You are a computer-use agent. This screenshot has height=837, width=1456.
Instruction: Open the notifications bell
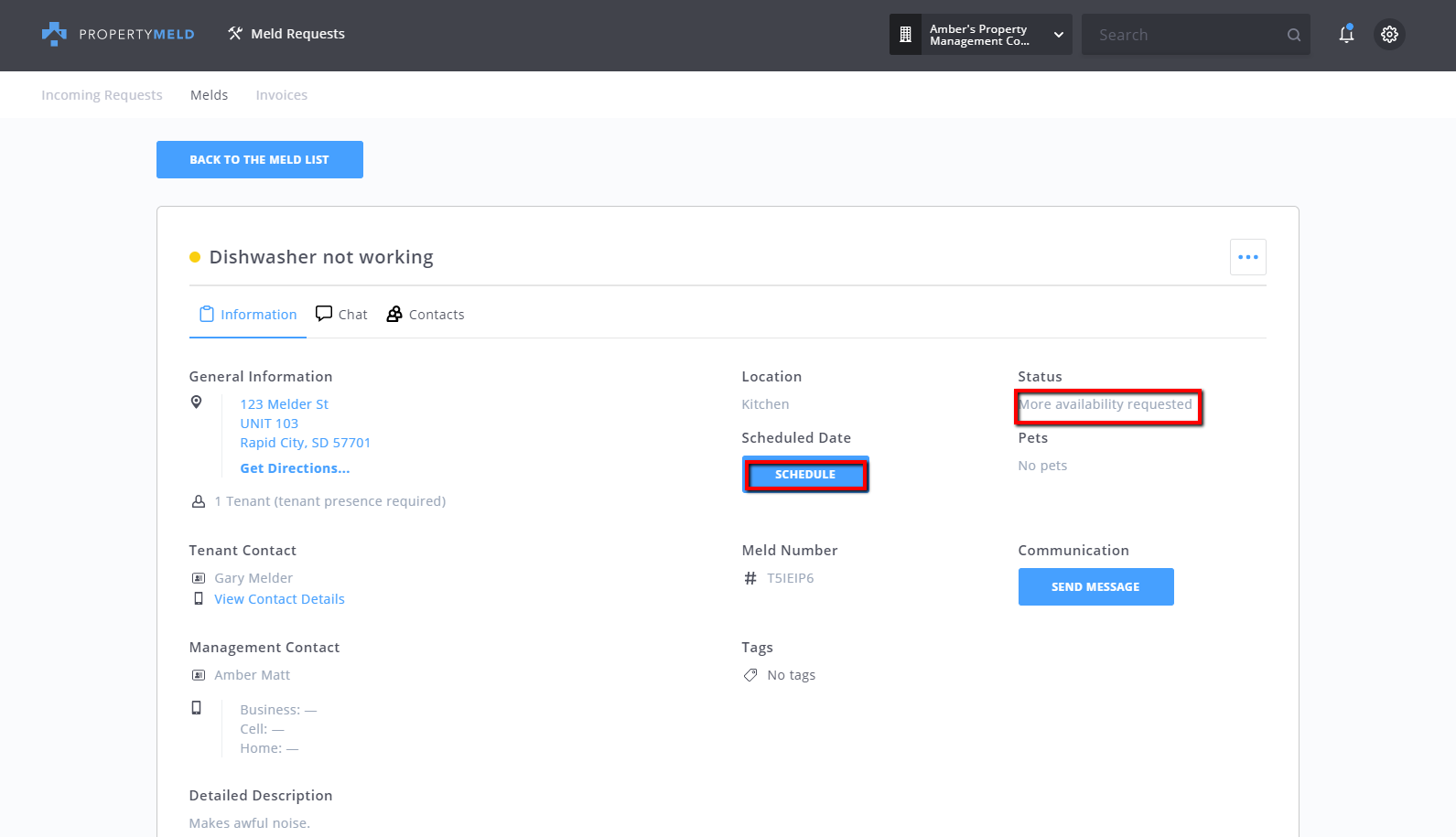coord(1345,35)
